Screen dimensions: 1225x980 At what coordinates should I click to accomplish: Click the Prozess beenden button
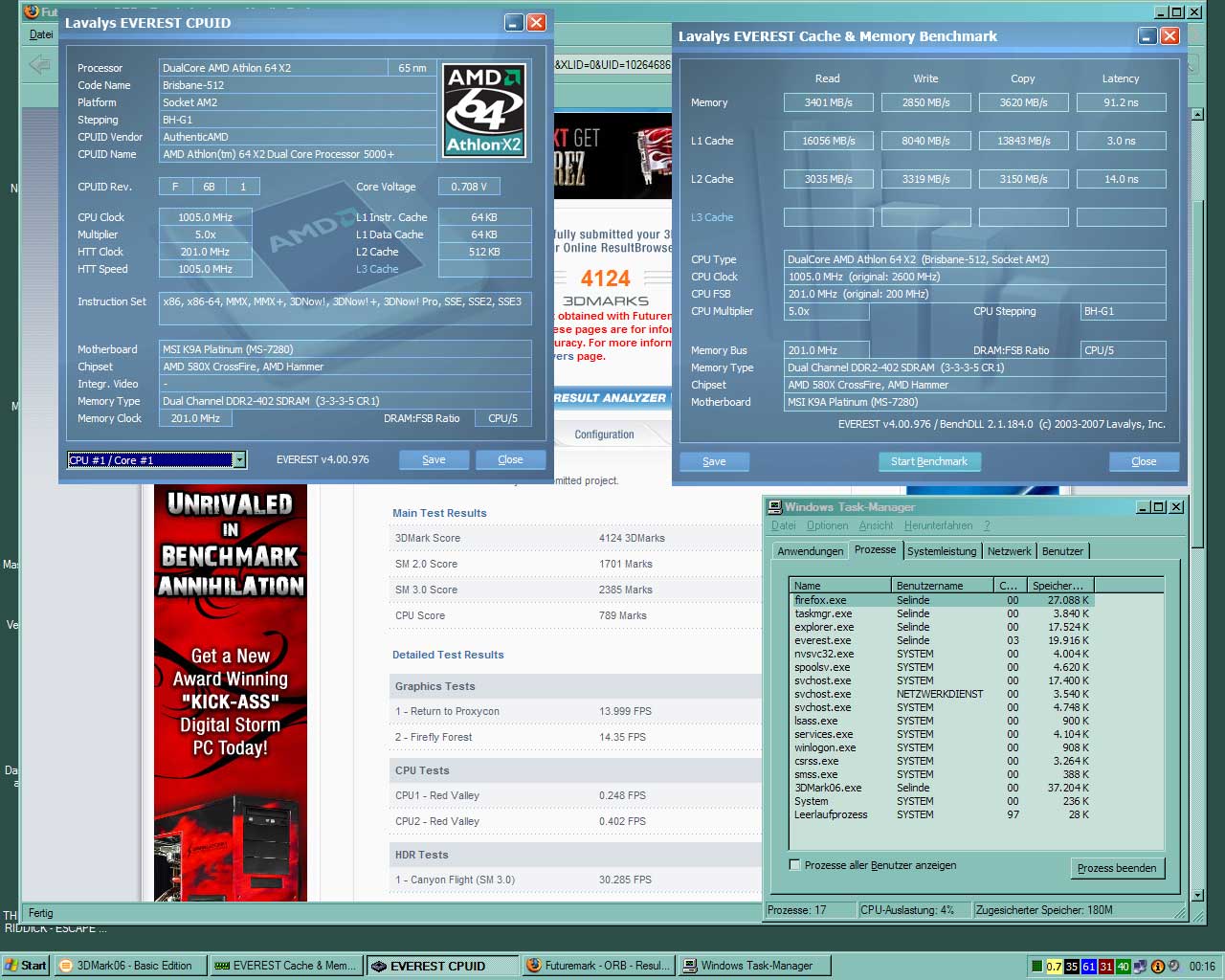(1117, 868)
